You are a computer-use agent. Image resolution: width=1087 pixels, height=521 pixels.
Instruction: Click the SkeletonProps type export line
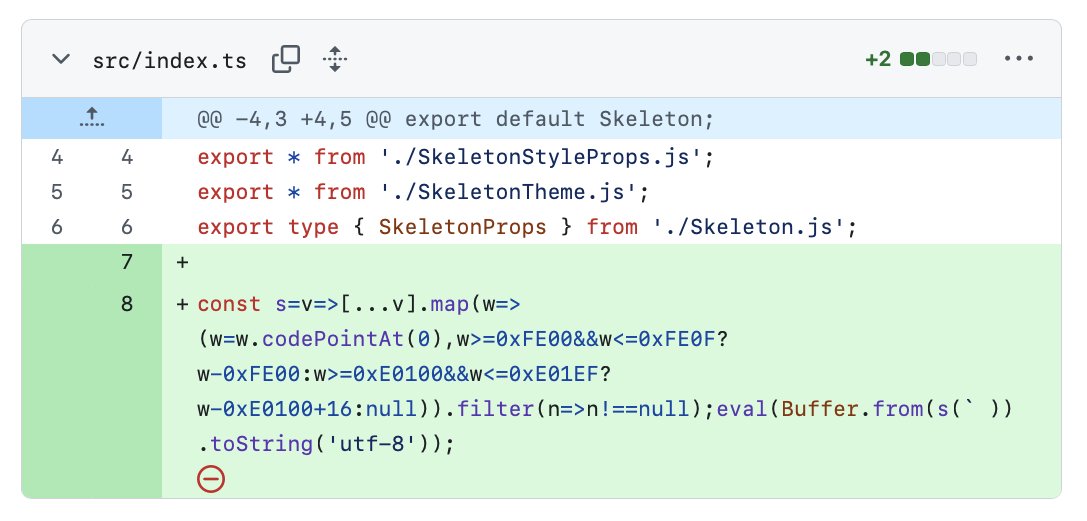(x=528, y=227)
